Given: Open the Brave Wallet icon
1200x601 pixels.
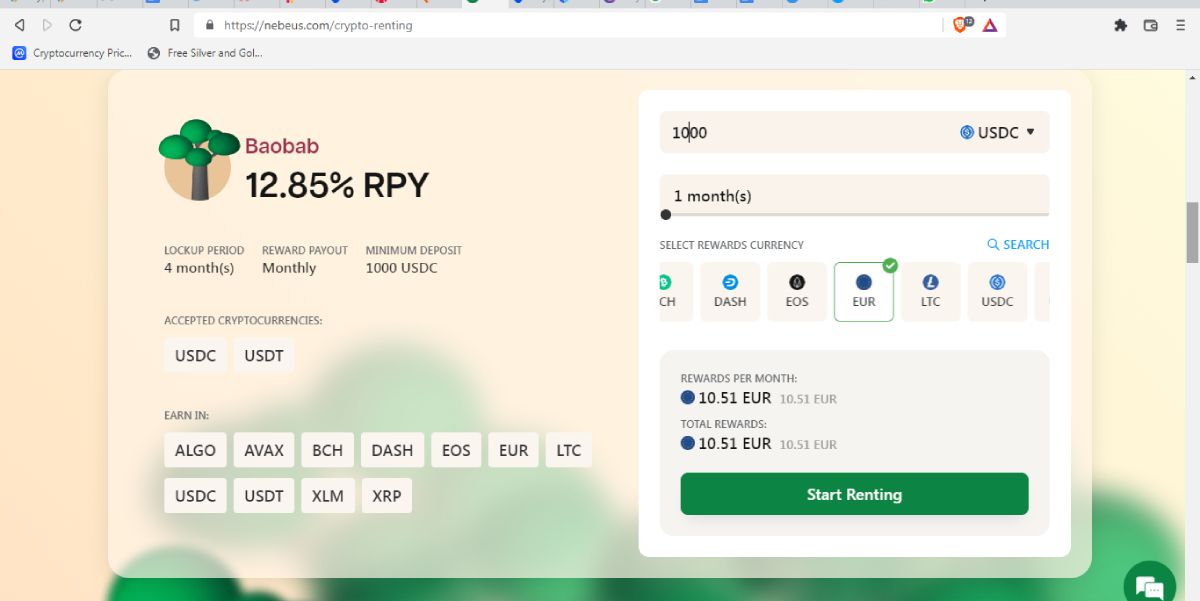Looking at the screenshot, I should pyautogui.click(x=1150, y=25).
